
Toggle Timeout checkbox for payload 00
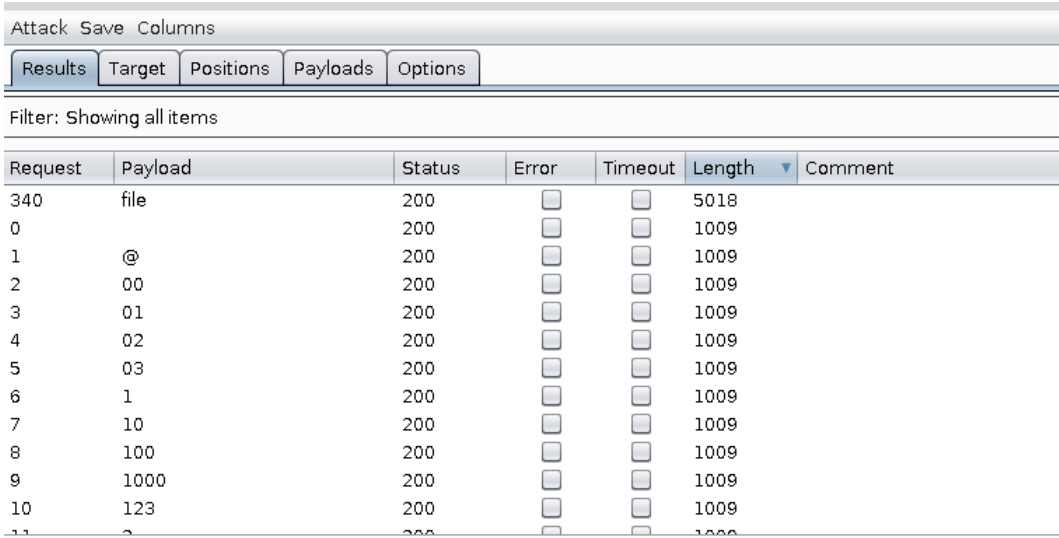click(641, 284)
